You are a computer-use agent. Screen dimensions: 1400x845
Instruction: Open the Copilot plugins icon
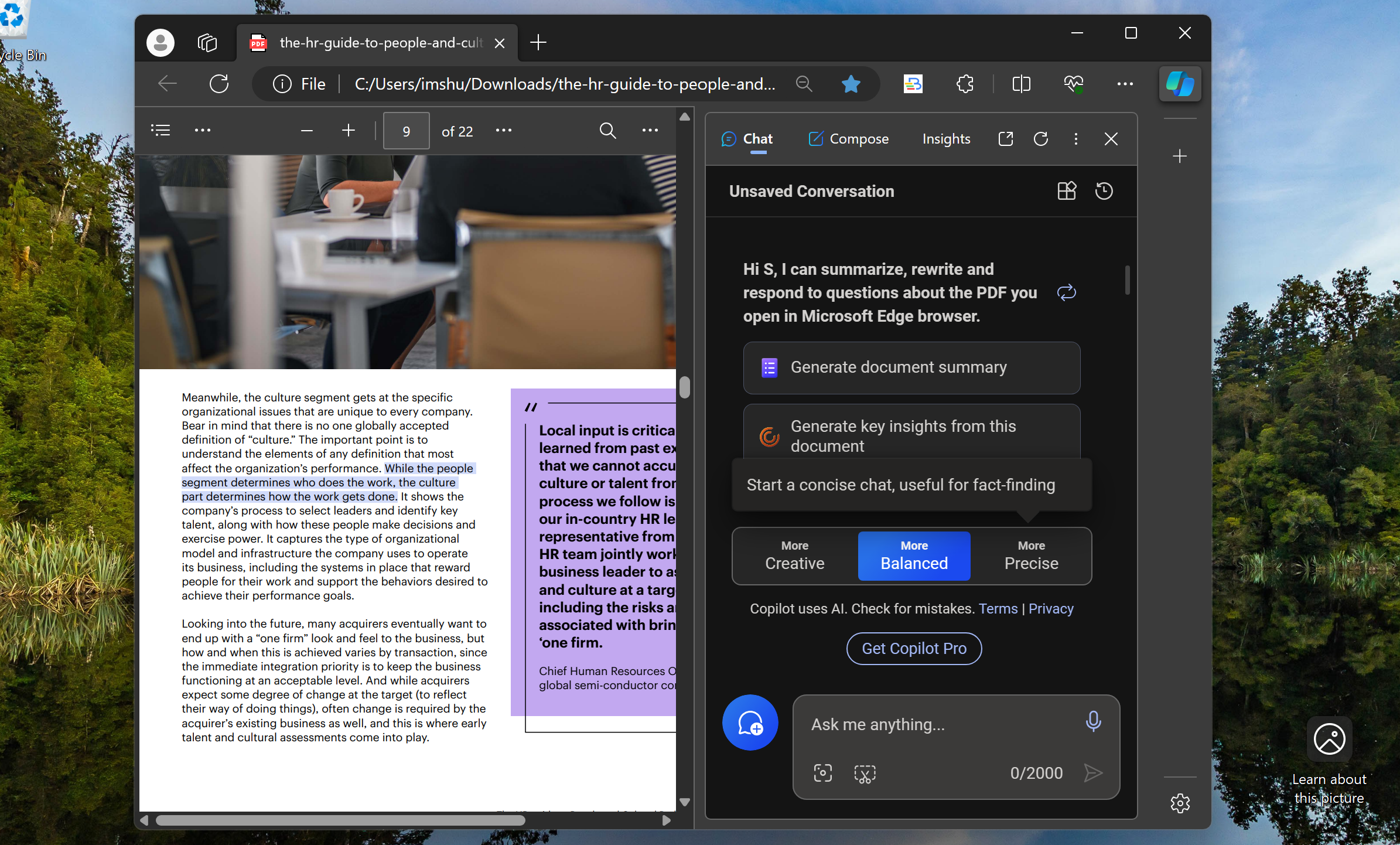1067,191
